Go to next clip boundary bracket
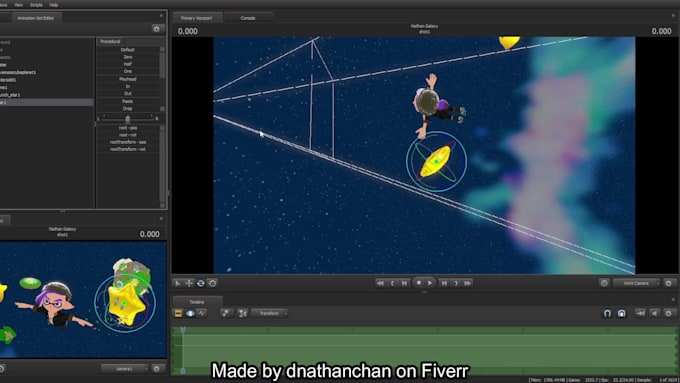This screenshot has height=383, width=680. (x=456, y=283)
